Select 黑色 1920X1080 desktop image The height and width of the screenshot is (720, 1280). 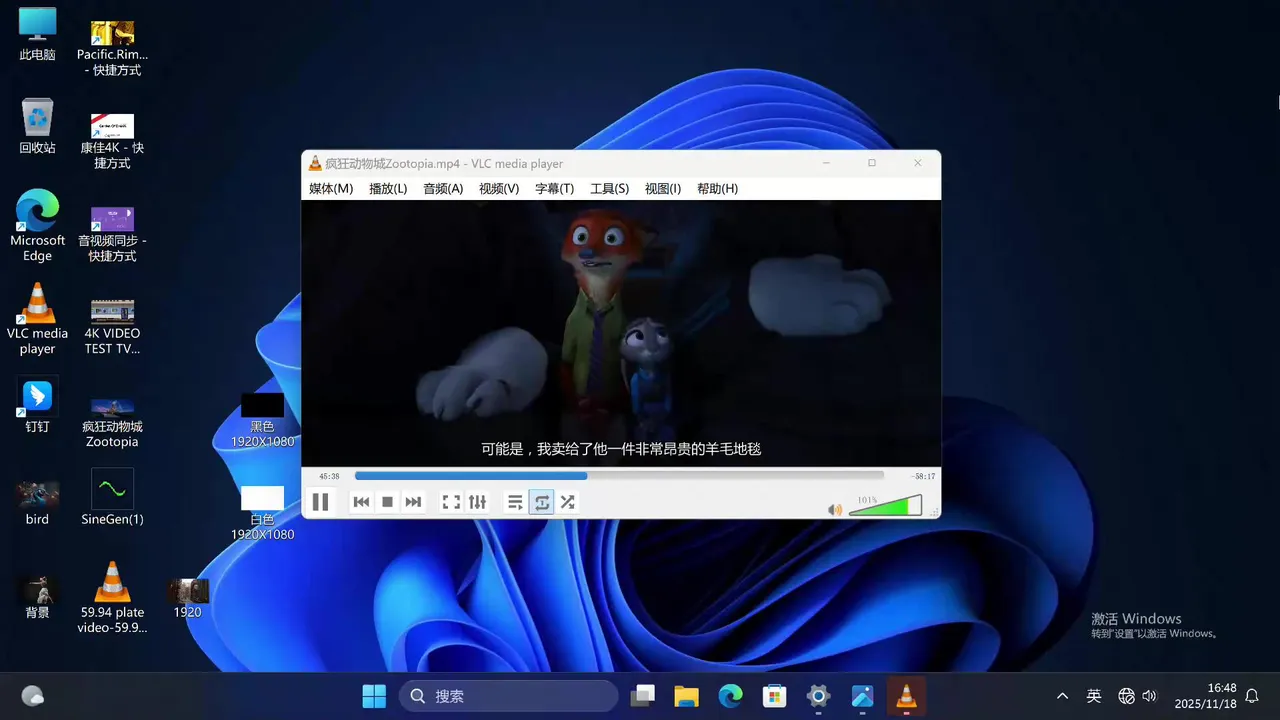click(262, 419)
